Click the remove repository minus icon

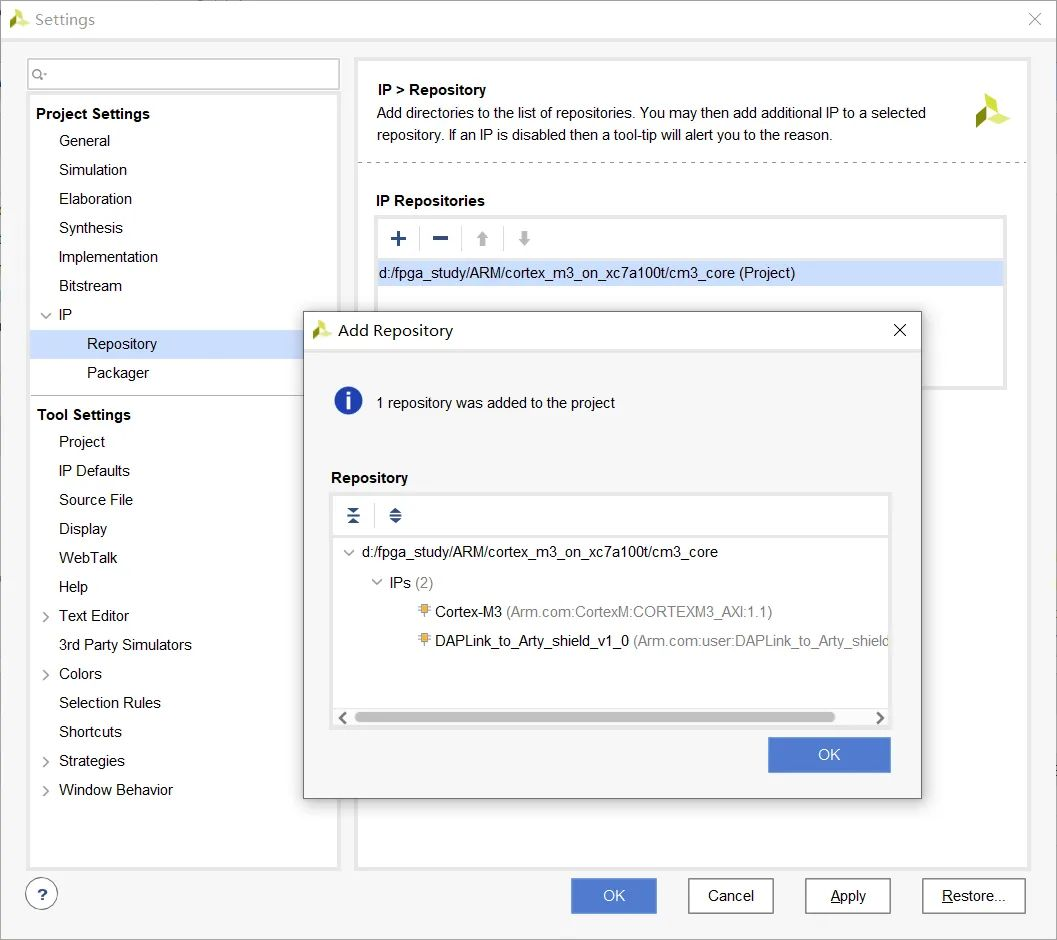pos(440,239)
